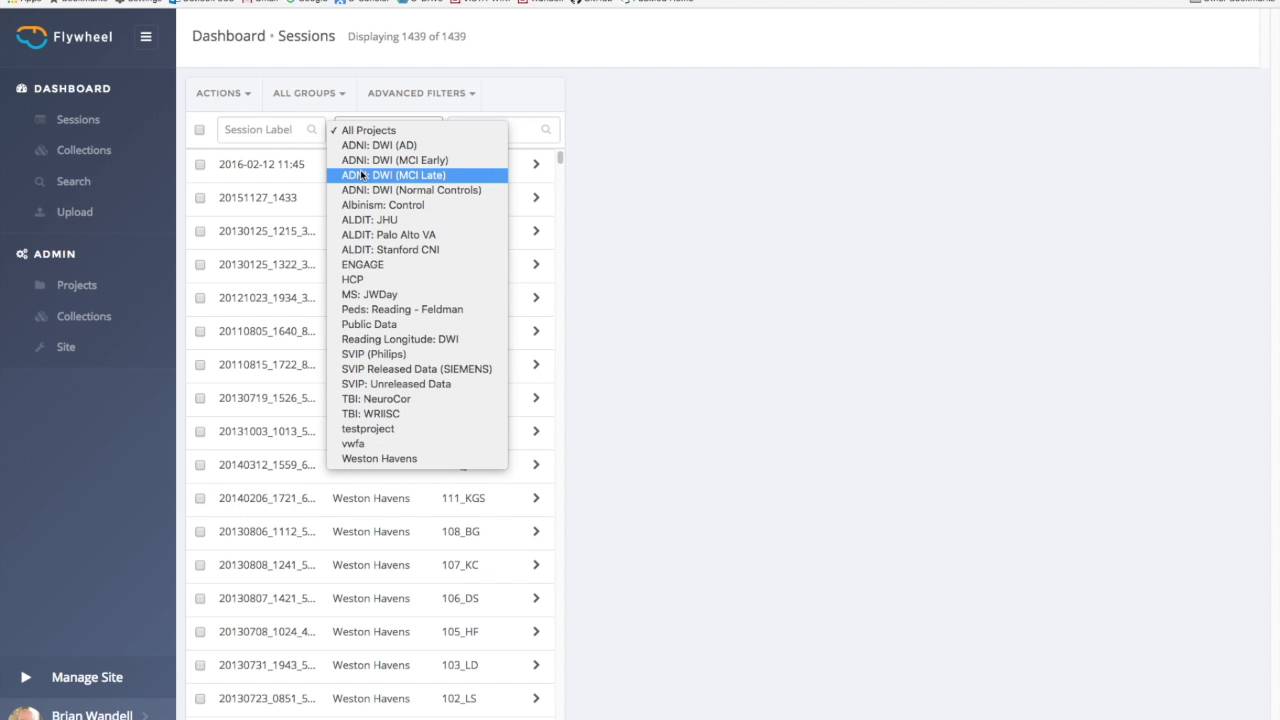Click the Upload sidebar icon
The width and height of the screenshot is (1280, 720).
(40, 212)
